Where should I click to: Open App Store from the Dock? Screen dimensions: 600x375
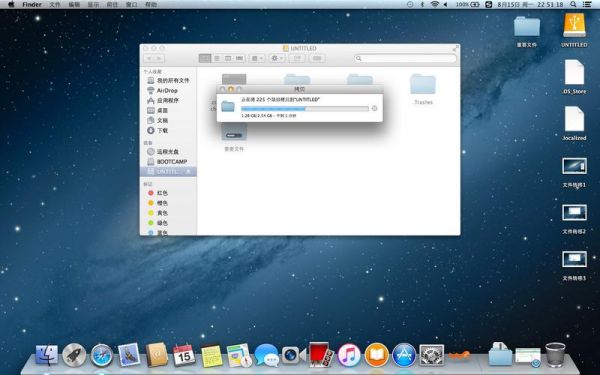point(404,355)
